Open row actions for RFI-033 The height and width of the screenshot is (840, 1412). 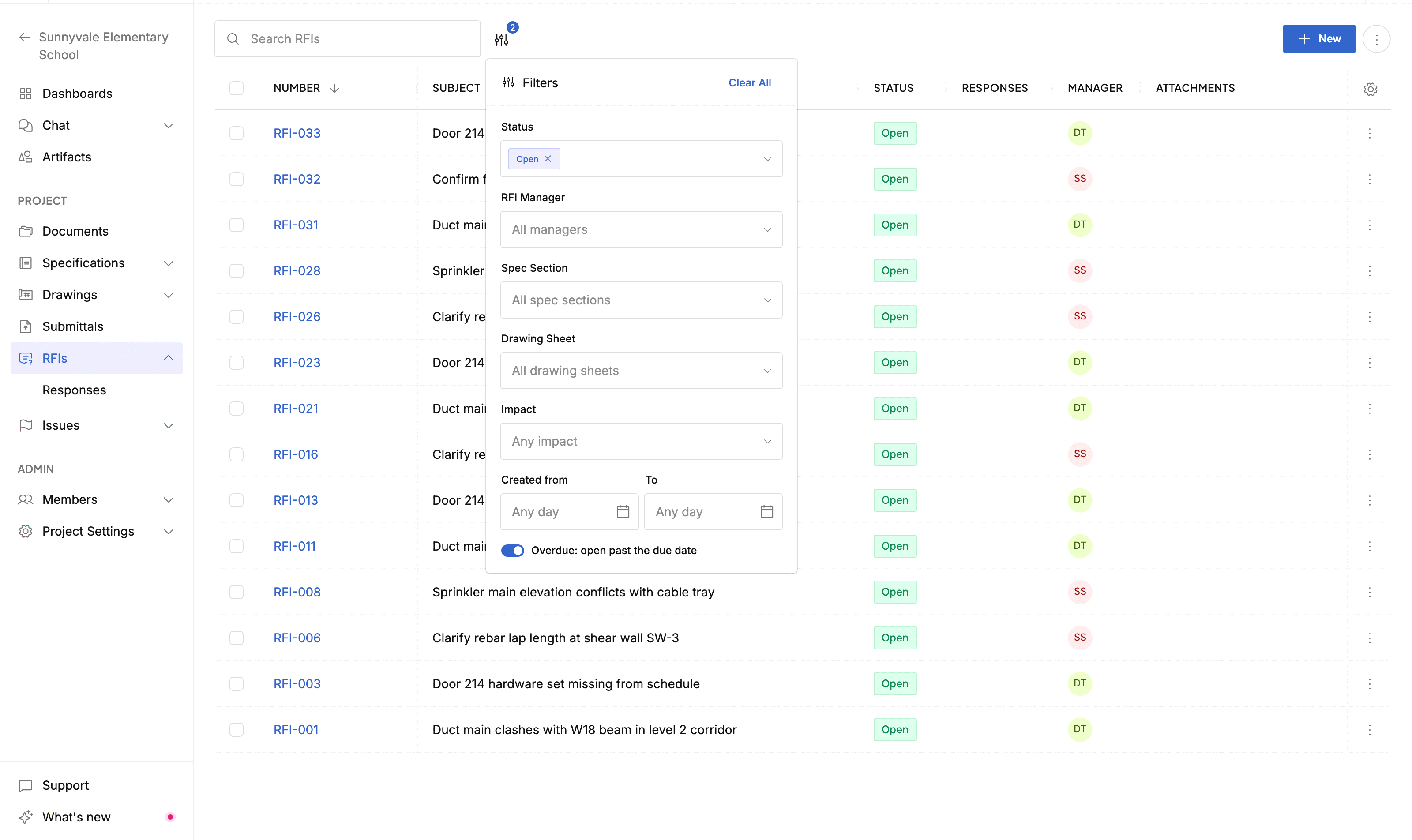tap(1370, 134)
